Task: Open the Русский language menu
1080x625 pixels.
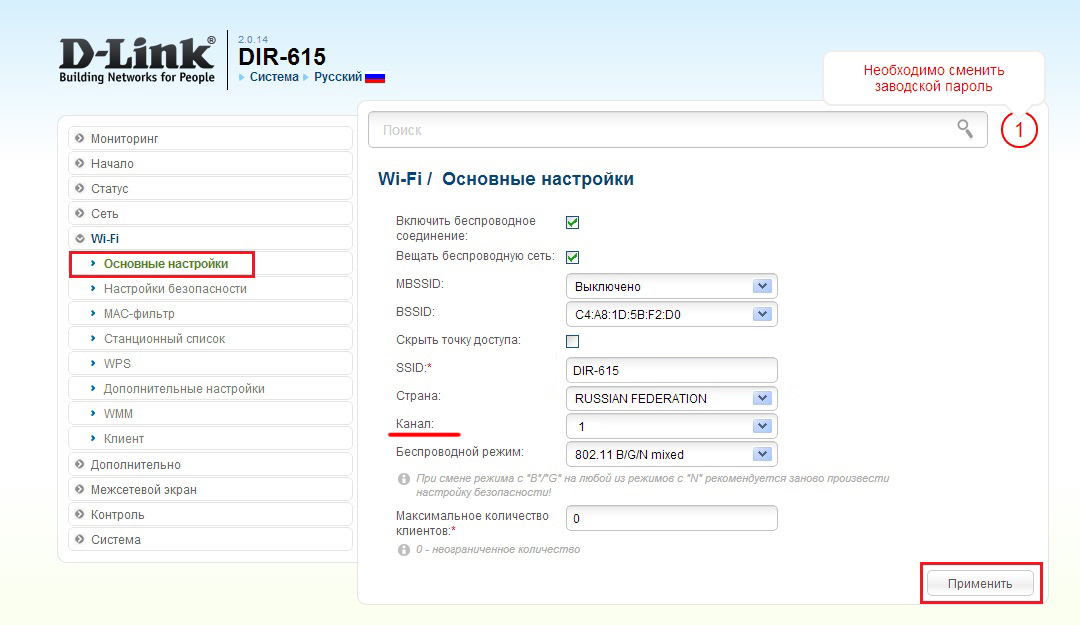Action: tap(338, 77)
